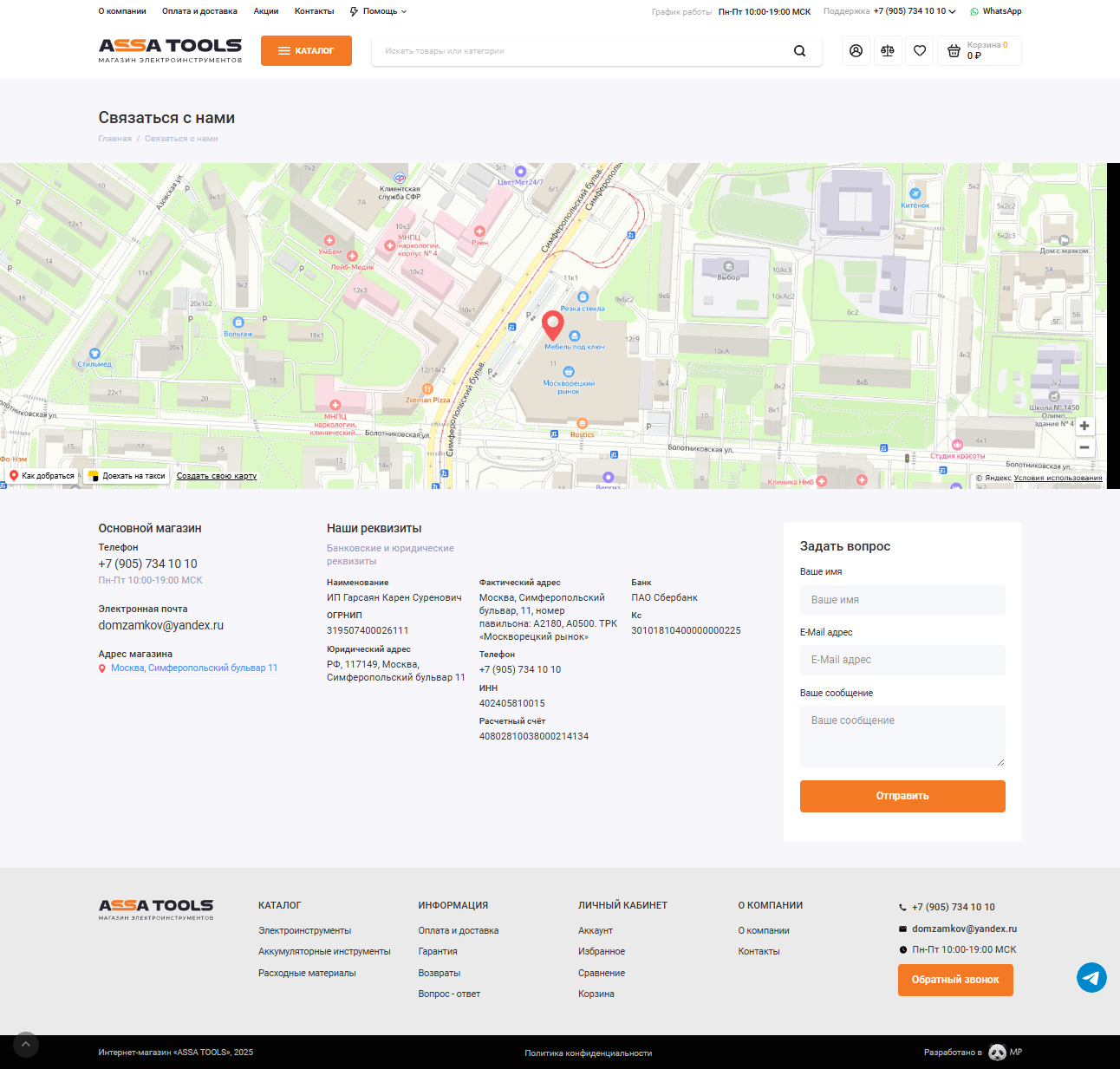
Task: Click the footer ASSA TOOLS logo
Action: (156, 909)
